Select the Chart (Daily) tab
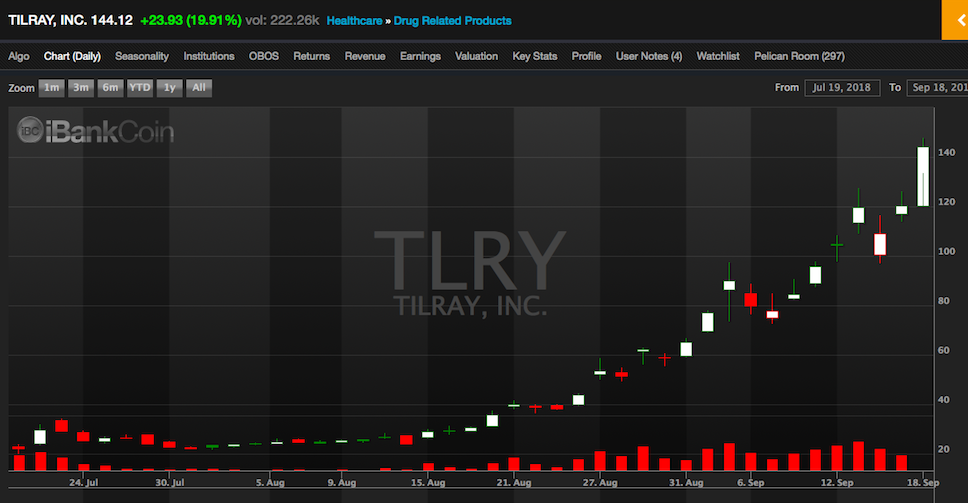The width and height of the screenshot is (968, 503). [72, 56]
